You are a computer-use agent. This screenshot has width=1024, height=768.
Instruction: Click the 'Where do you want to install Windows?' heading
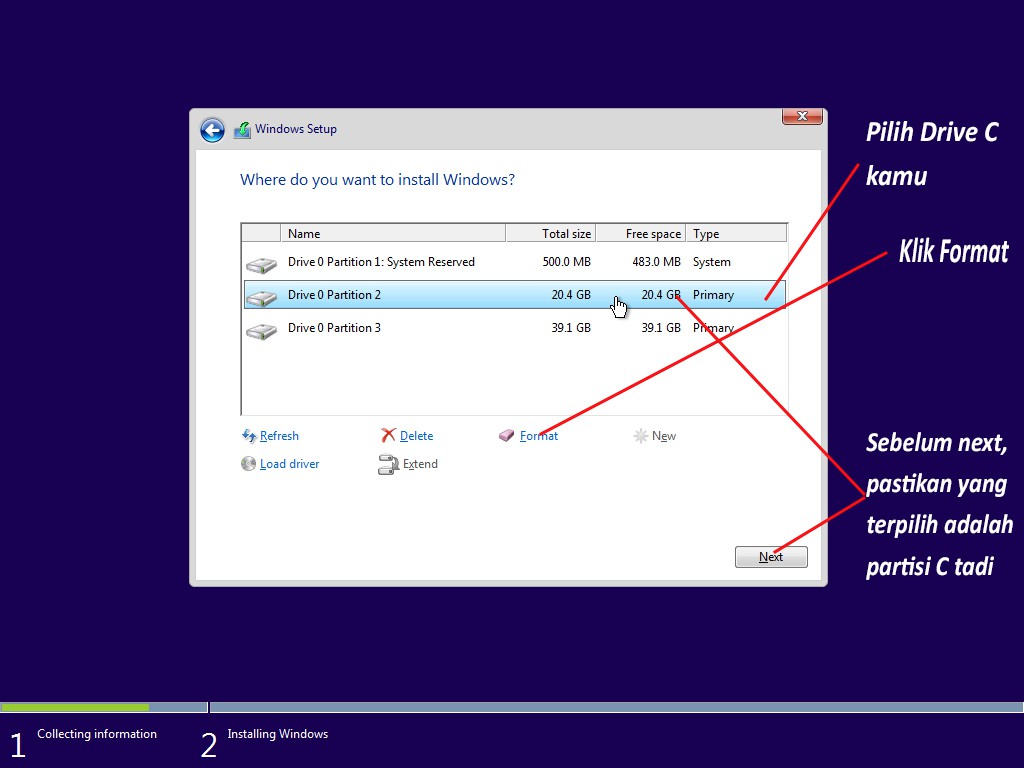coord(377,180)
